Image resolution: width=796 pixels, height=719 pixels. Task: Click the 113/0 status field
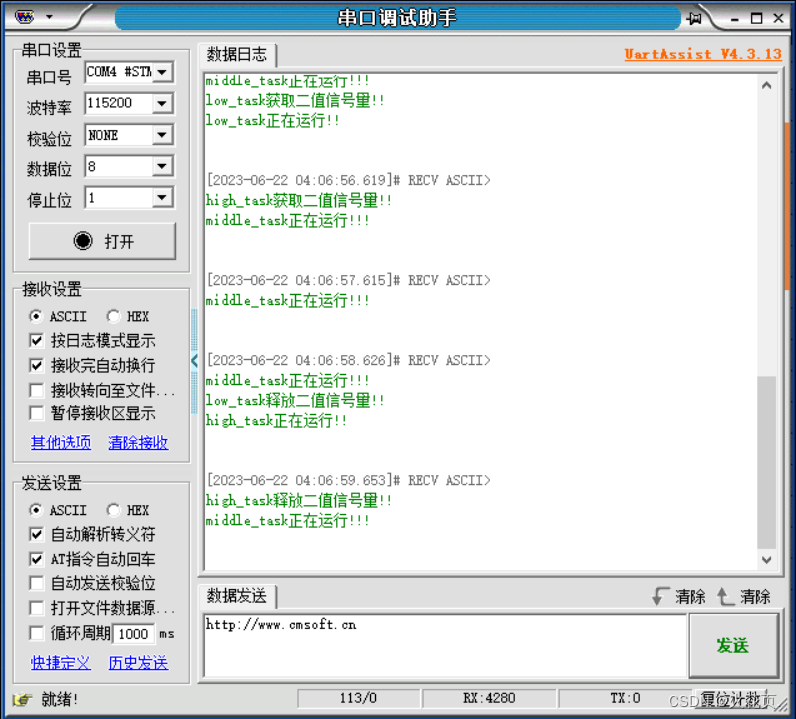tap(358, 699)
